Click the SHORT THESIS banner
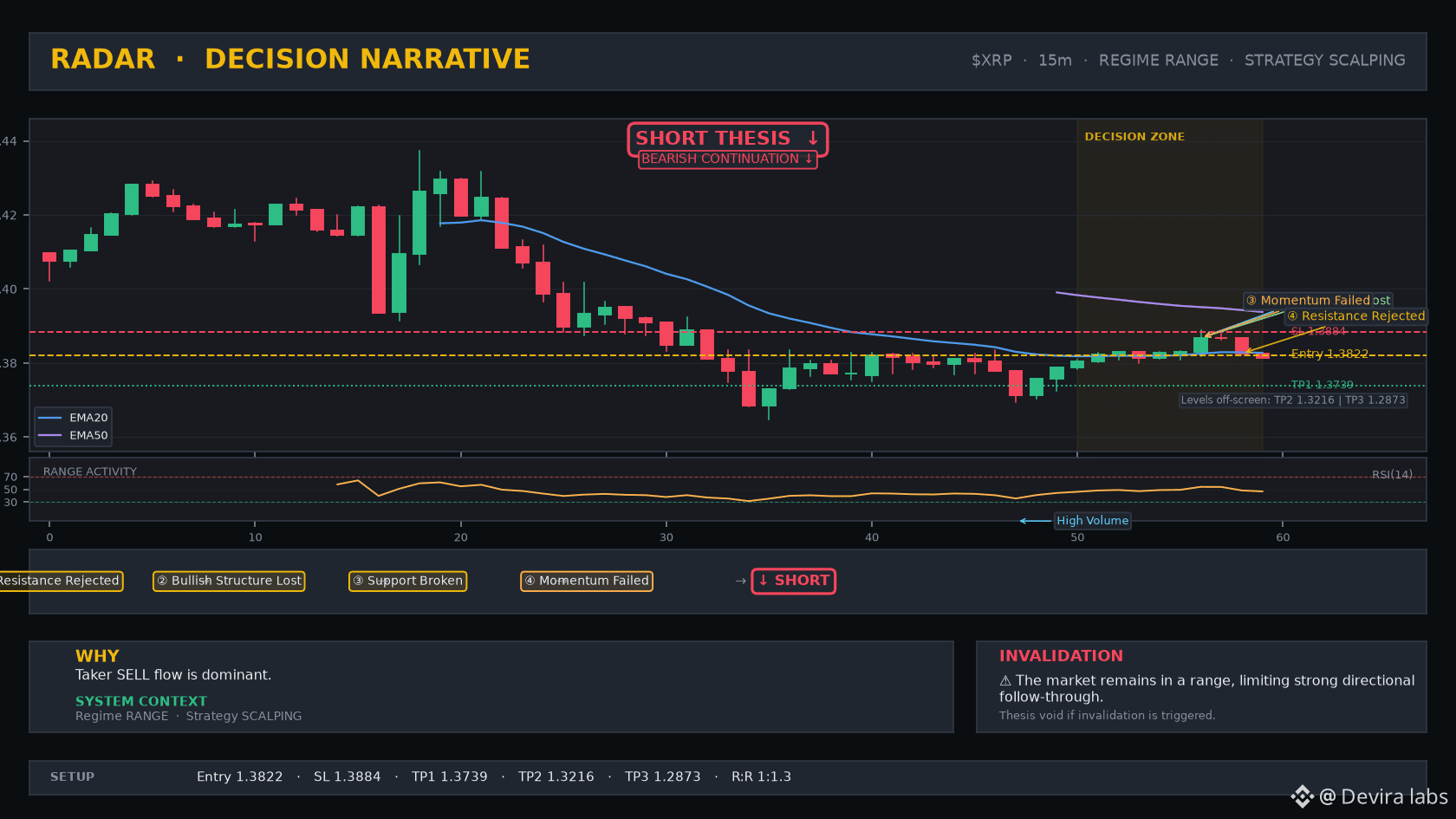The image size is (1456, 819). point(728,139)
